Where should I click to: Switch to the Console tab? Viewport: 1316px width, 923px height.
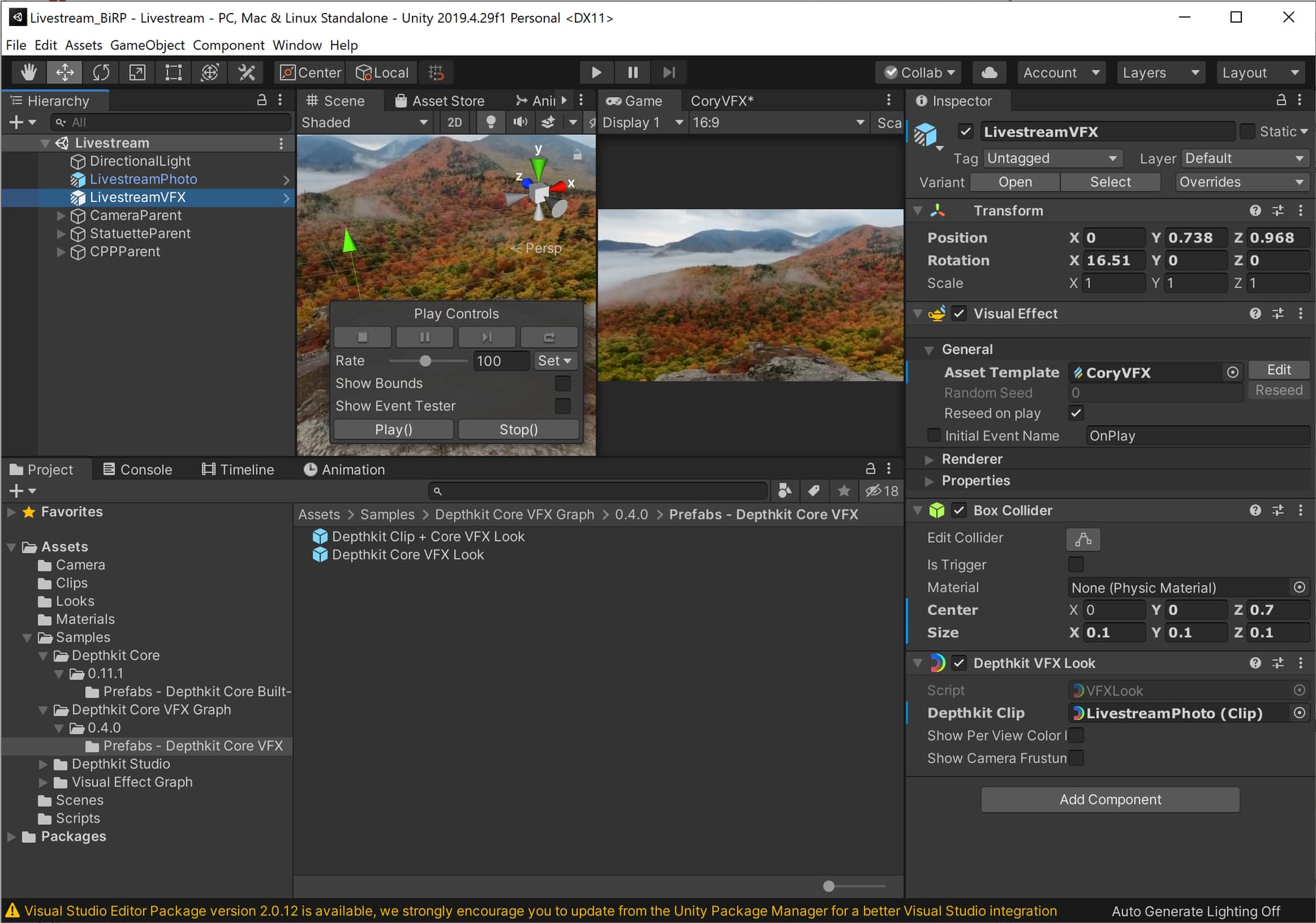137,469
